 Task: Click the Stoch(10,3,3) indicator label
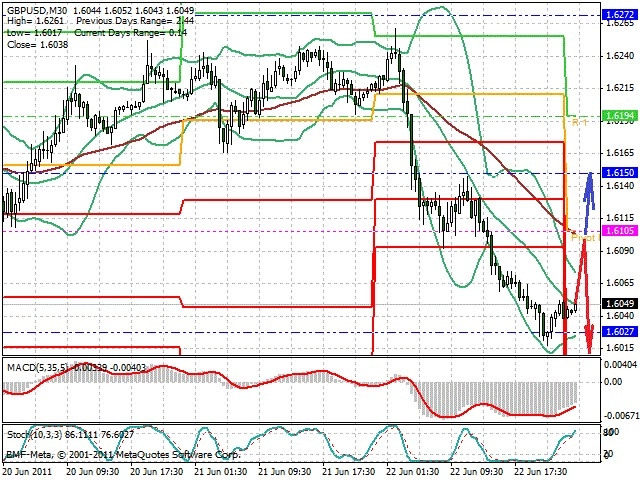coord(34,435)
